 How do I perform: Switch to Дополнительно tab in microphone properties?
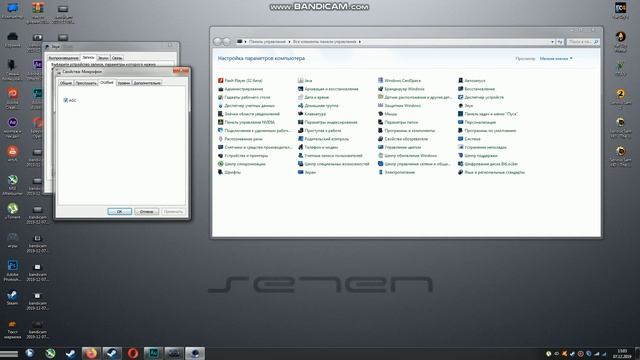tap(147, 83)
